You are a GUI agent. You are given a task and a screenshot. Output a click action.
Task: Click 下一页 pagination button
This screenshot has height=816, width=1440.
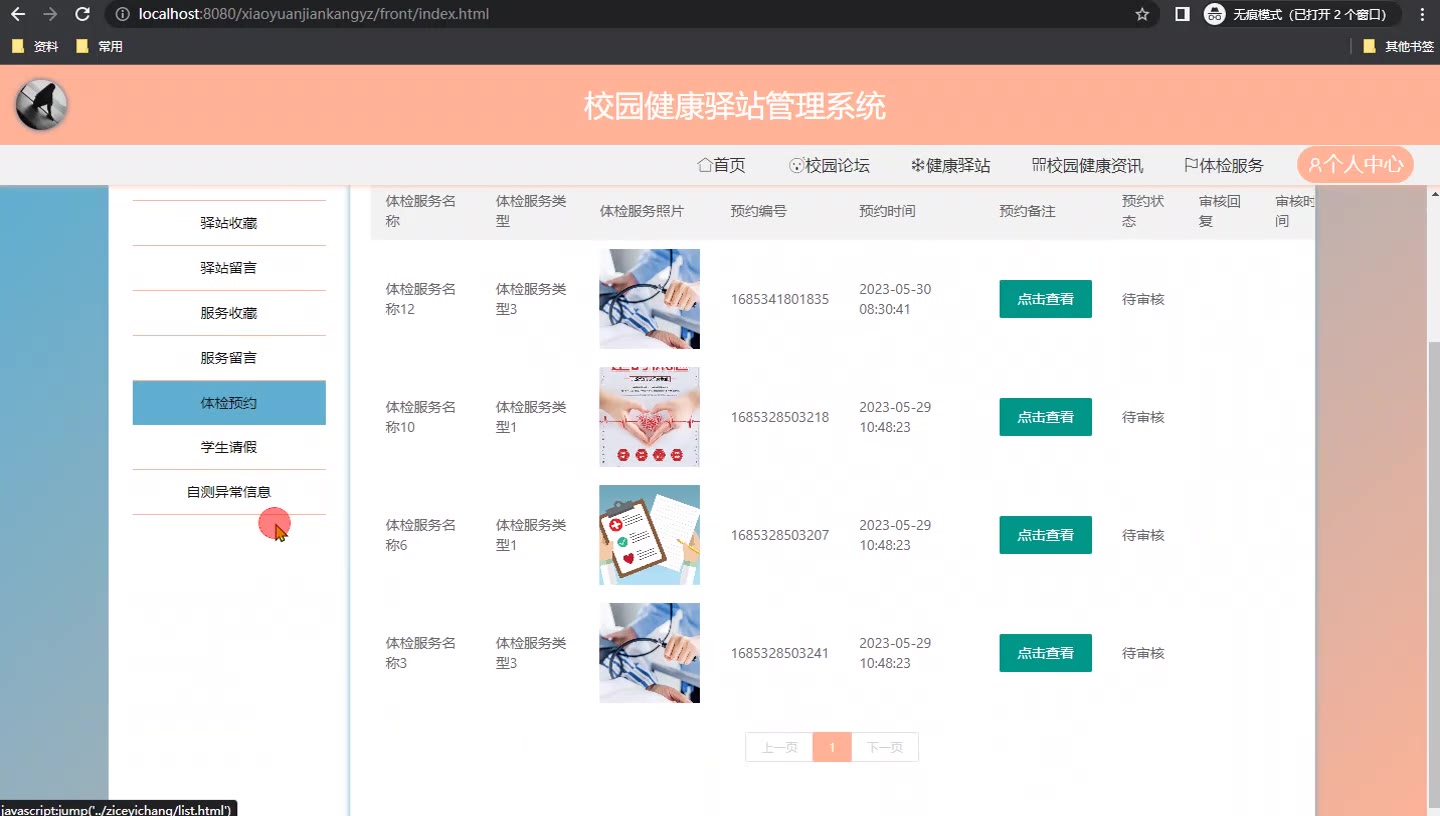pos(884,747)
